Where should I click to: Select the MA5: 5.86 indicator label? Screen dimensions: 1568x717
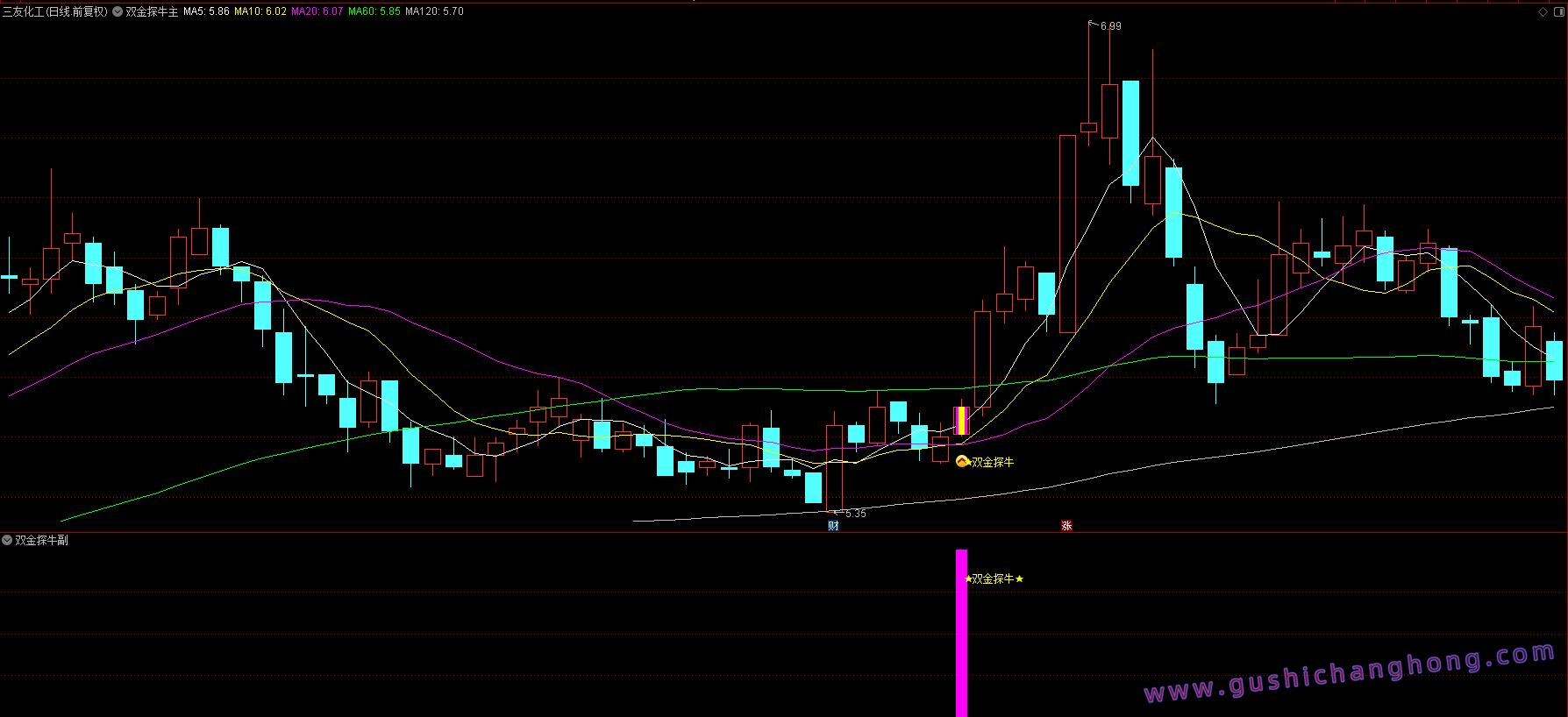pyautogui.click(x=206, y=11)
